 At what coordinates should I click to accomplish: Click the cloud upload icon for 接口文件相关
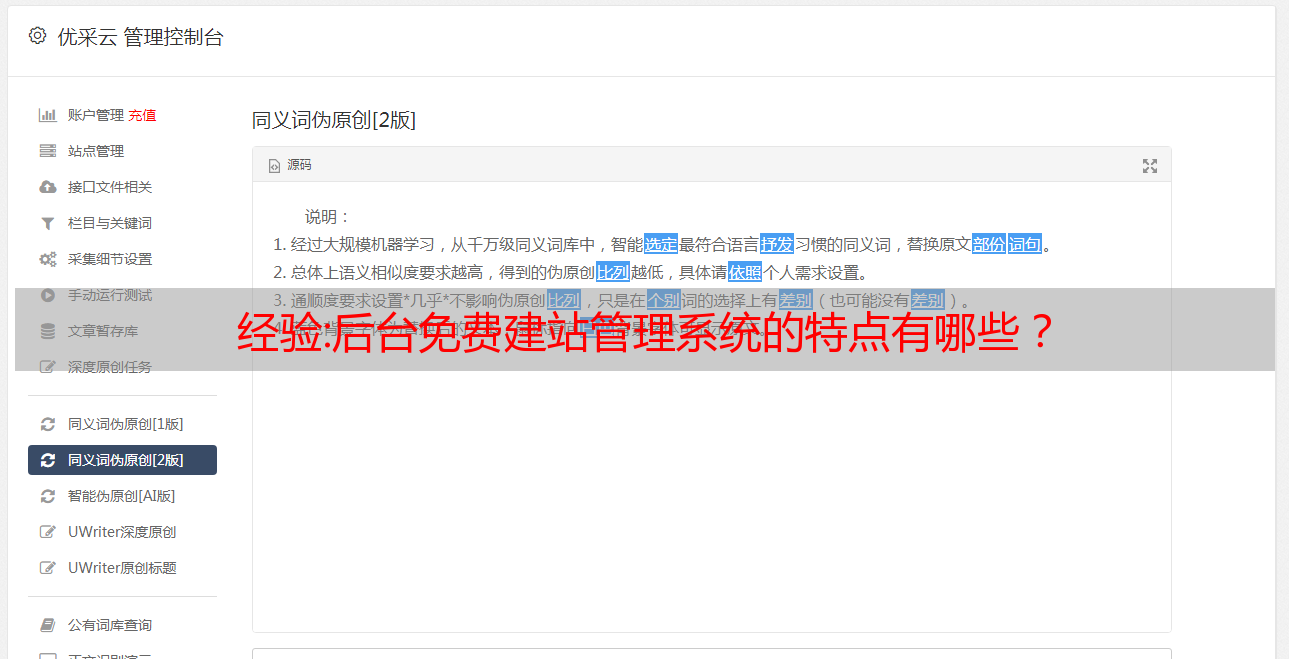47,187
